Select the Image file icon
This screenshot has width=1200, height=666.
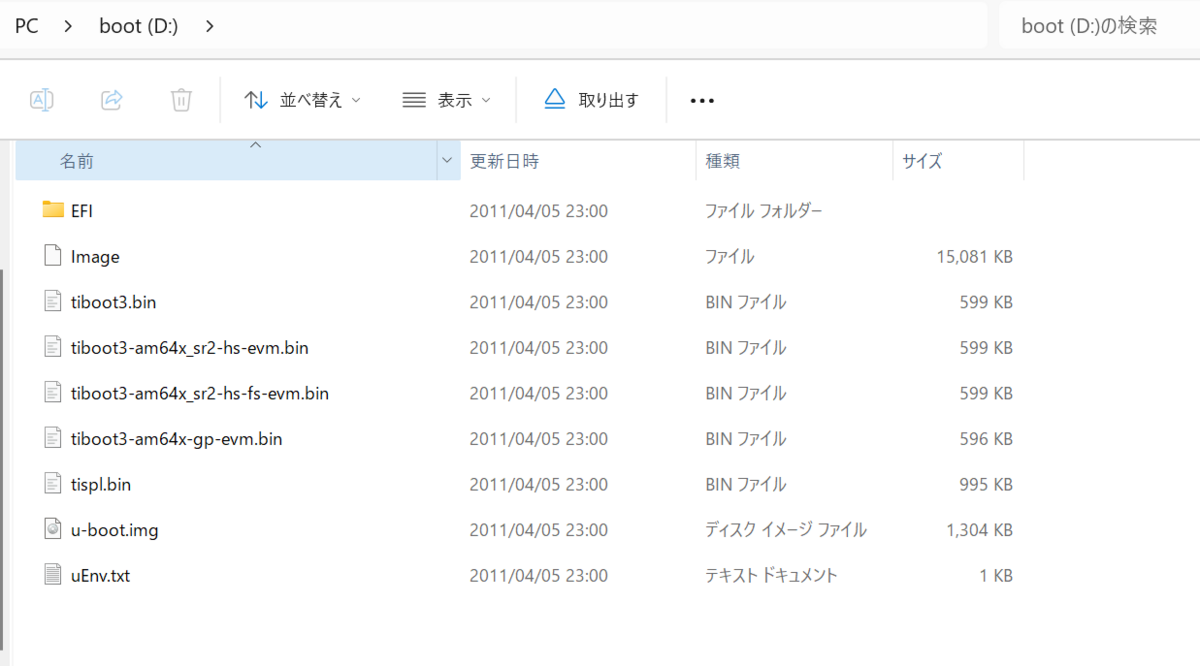tap(53, 256)
